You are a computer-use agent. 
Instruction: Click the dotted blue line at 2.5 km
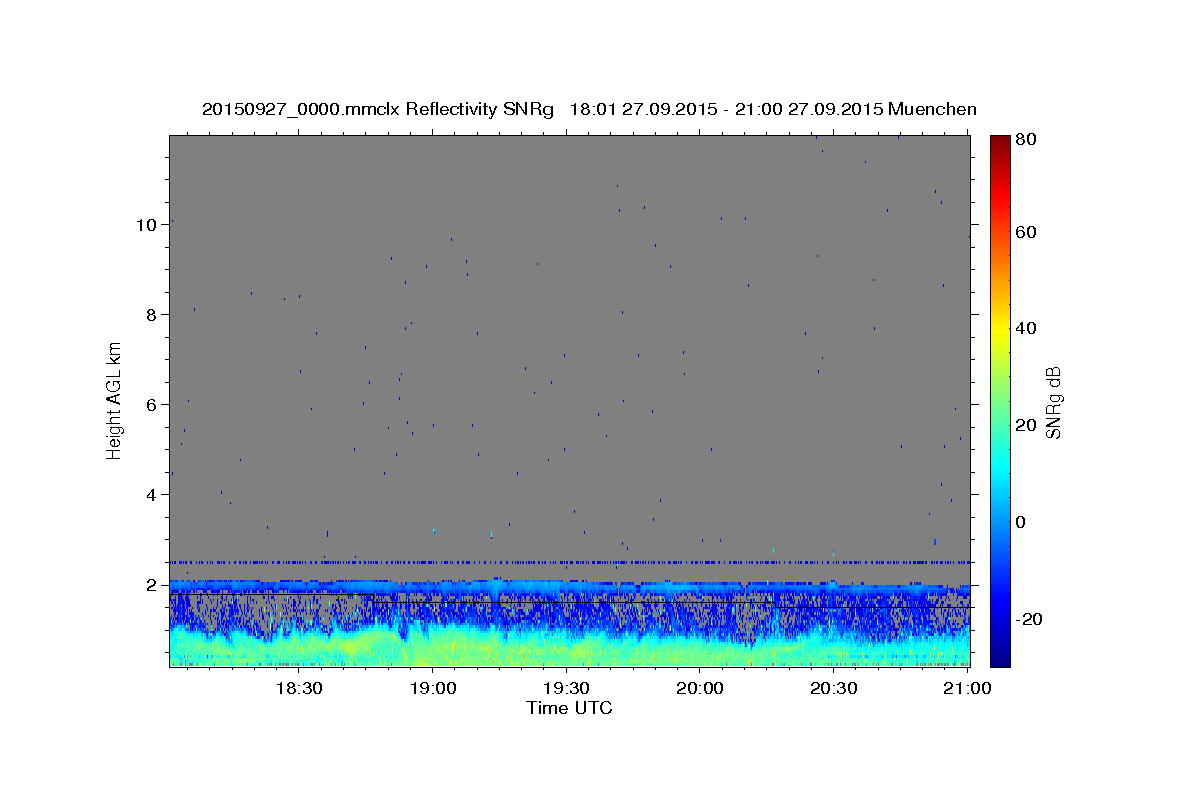tap(569, 562)
